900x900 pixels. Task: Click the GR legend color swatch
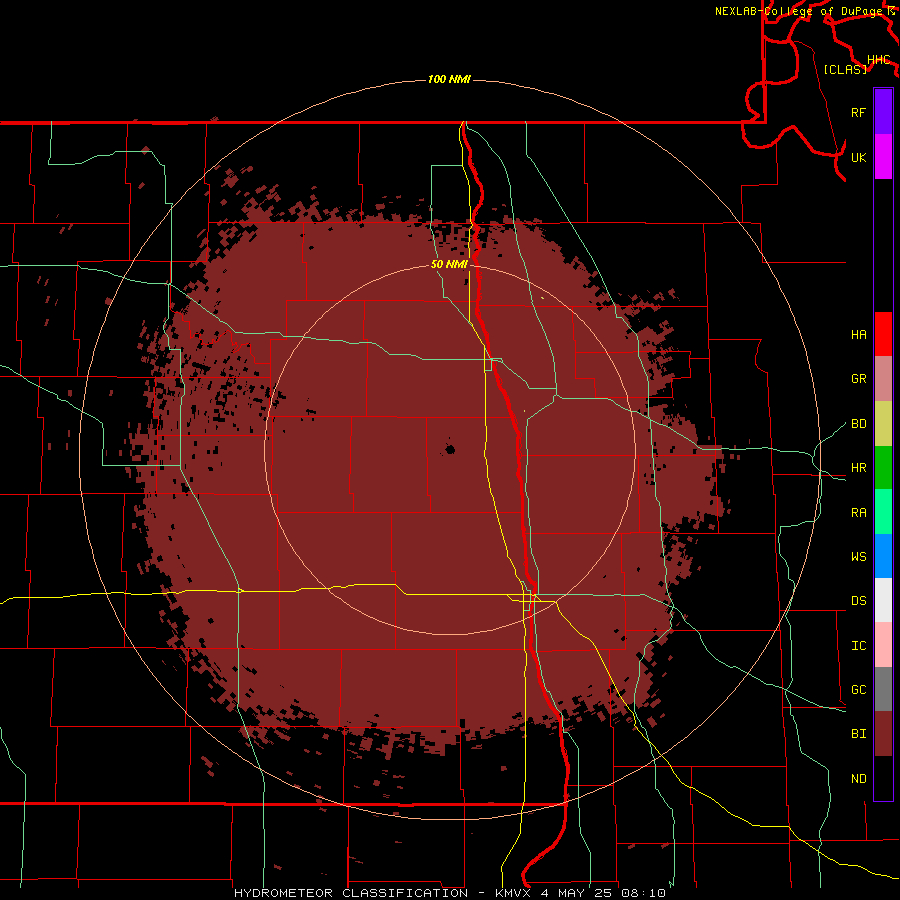pyautogui.click(x=883, y=379)
